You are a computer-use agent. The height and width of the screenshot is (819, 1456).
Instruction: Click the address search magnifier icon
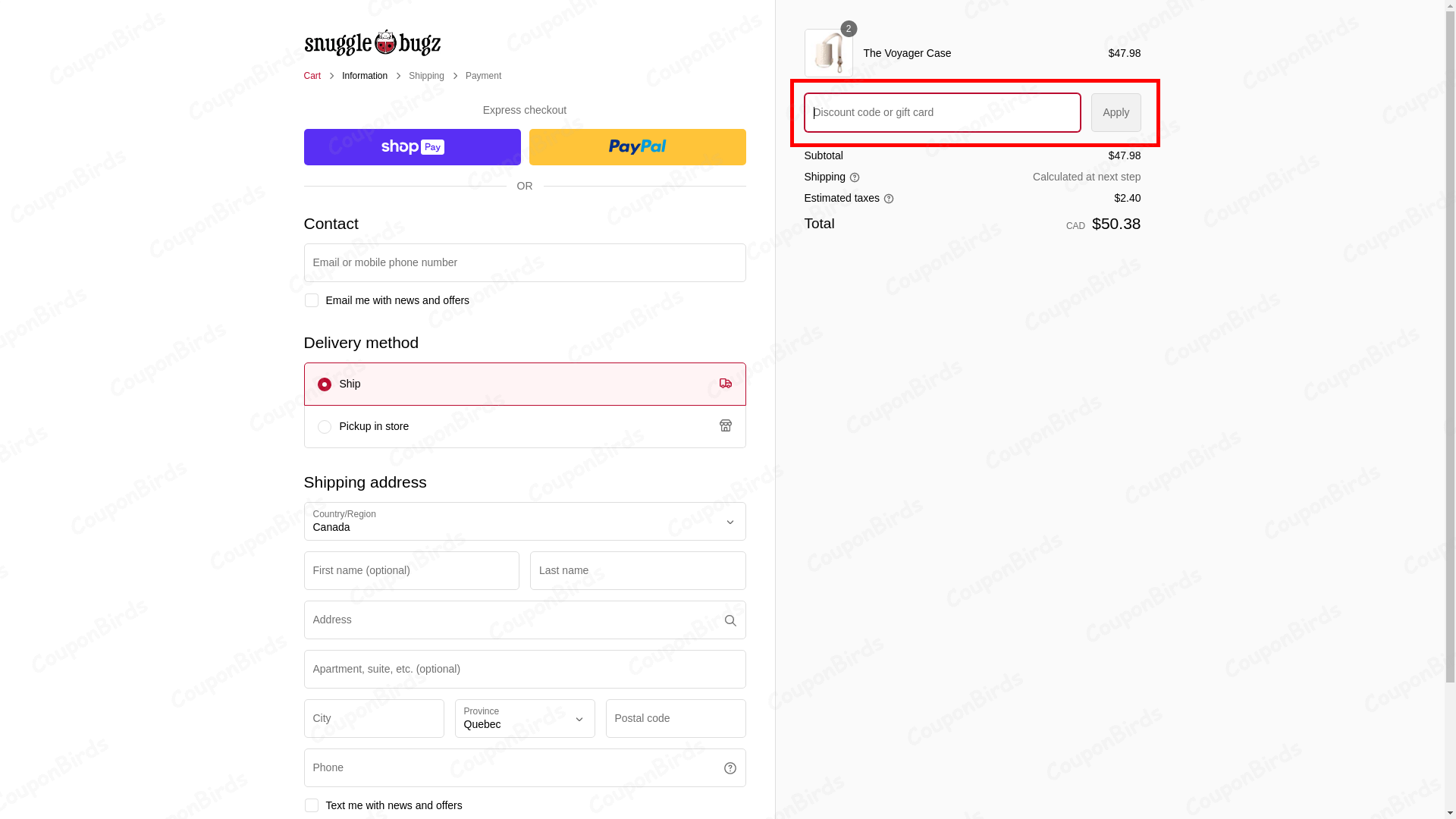(x=730, y=620)
